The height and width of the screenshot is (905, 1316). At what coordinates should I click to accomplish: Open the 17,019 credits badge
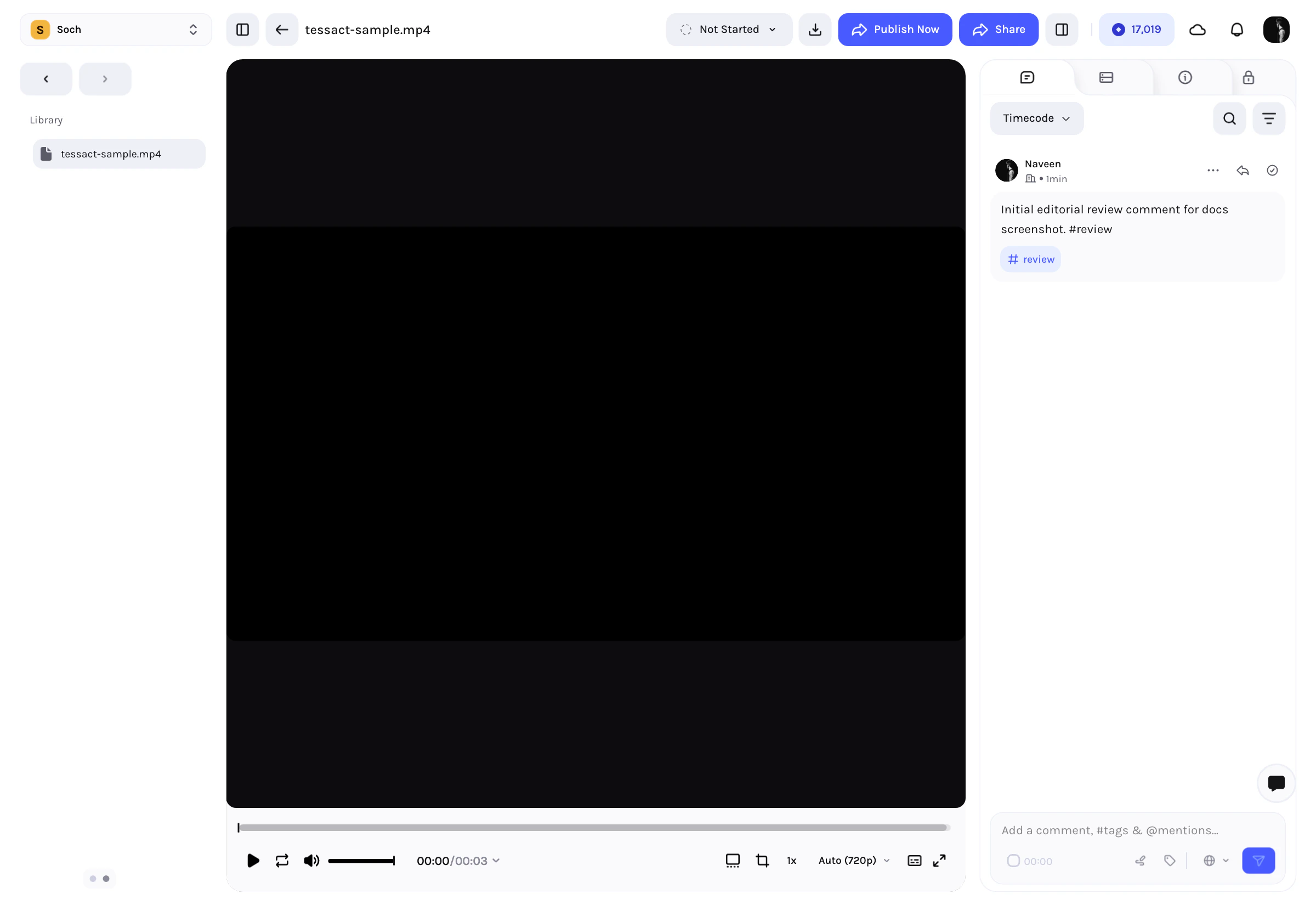[x=1136, y=30]
